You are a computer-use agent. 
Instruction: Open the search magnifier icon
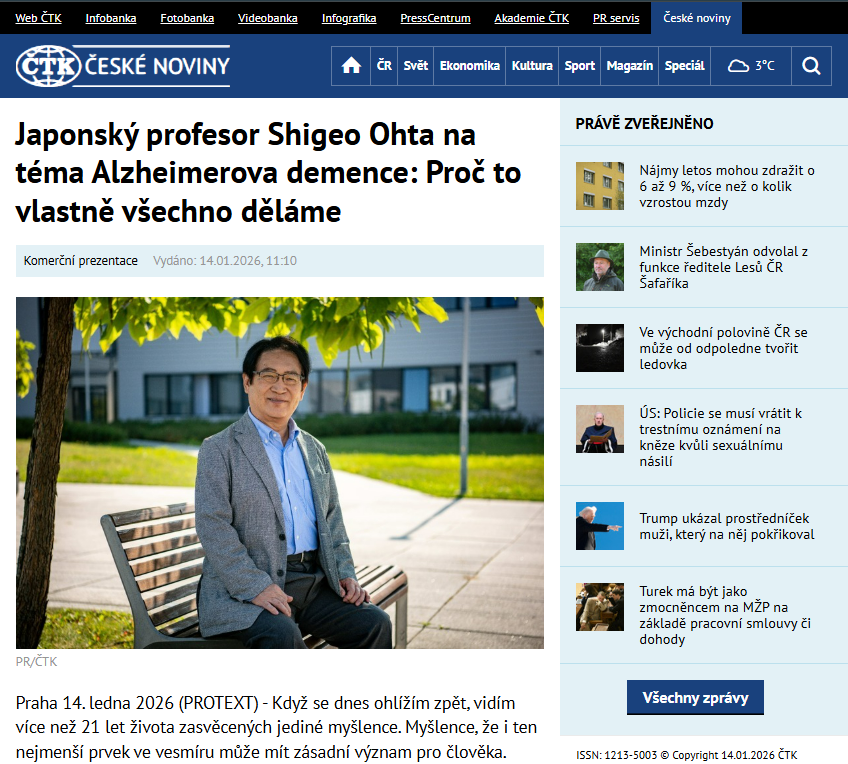tap(811, 66)
